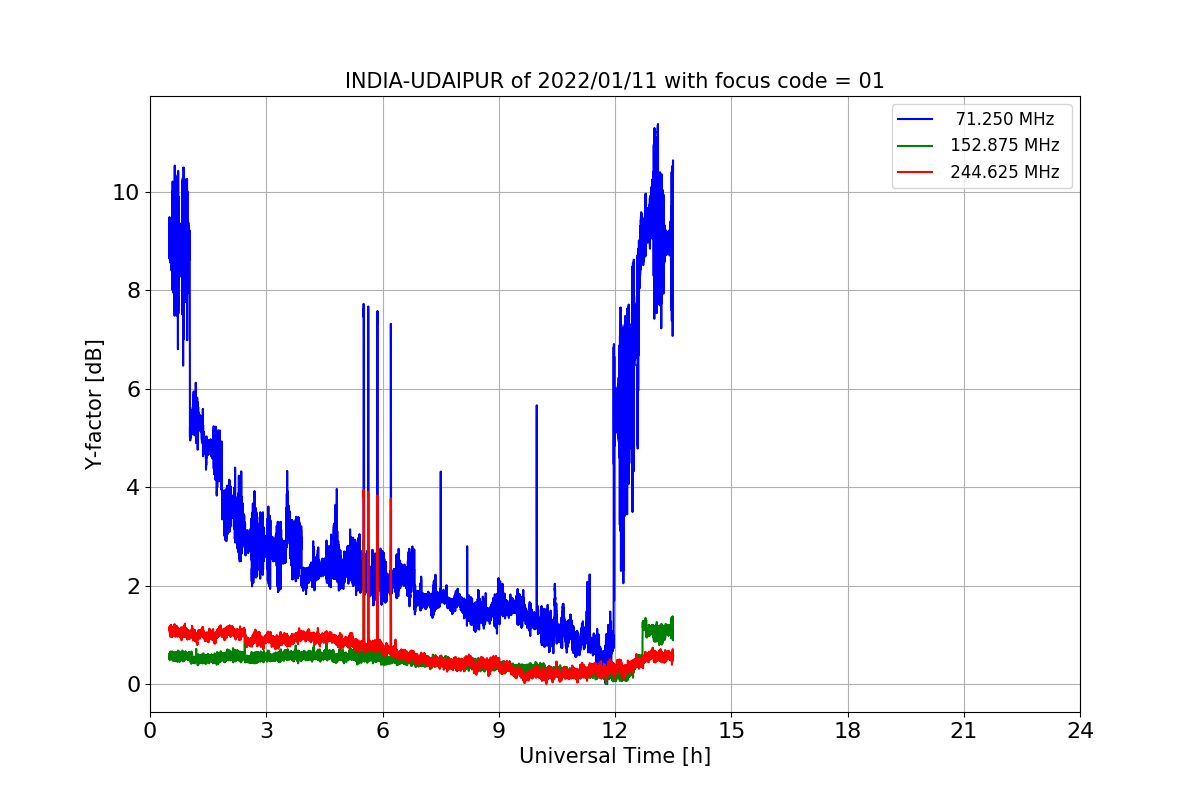
Task: Click x-axis tick label 21
Action: coord(964,731)
